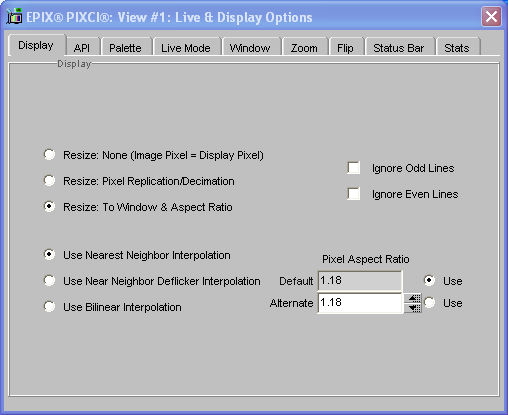This screenshot has width=508, height=415.
Task: Open the Status Bar tab
Action: (399, 48)
